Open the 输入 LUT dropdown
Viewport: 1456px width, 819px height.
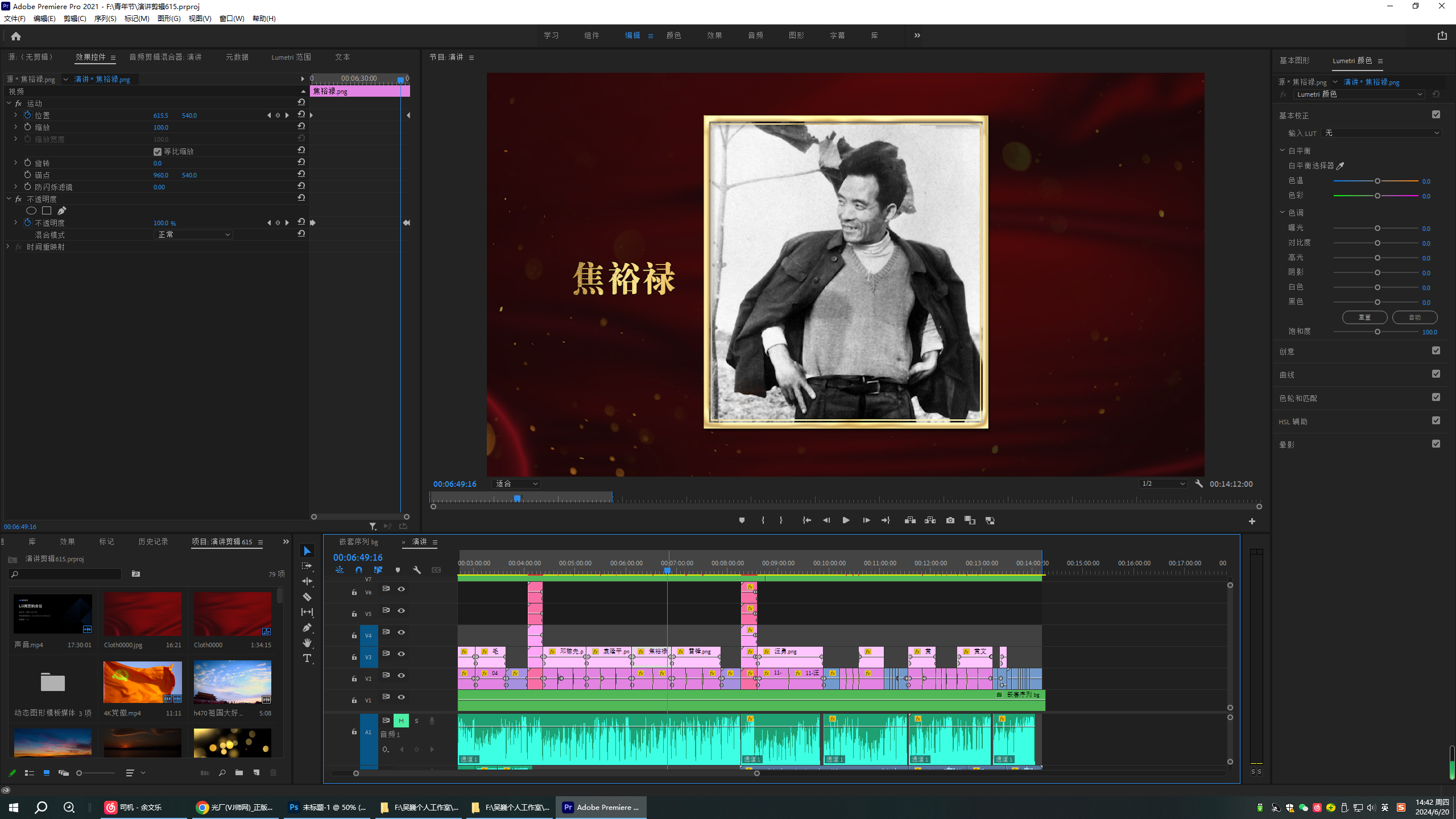coord(1382,133)
